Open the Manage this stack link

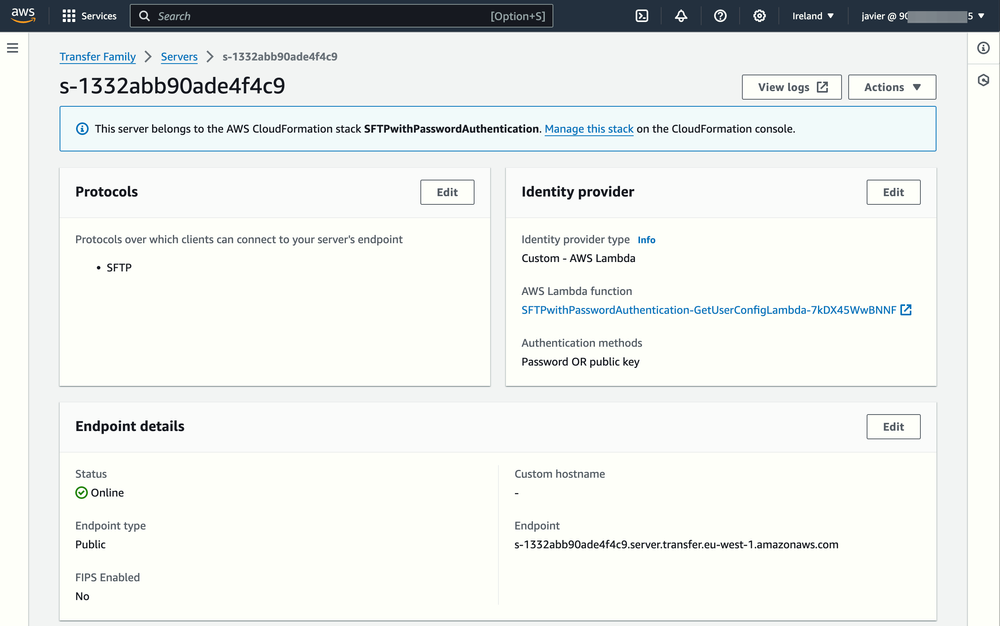588,128
